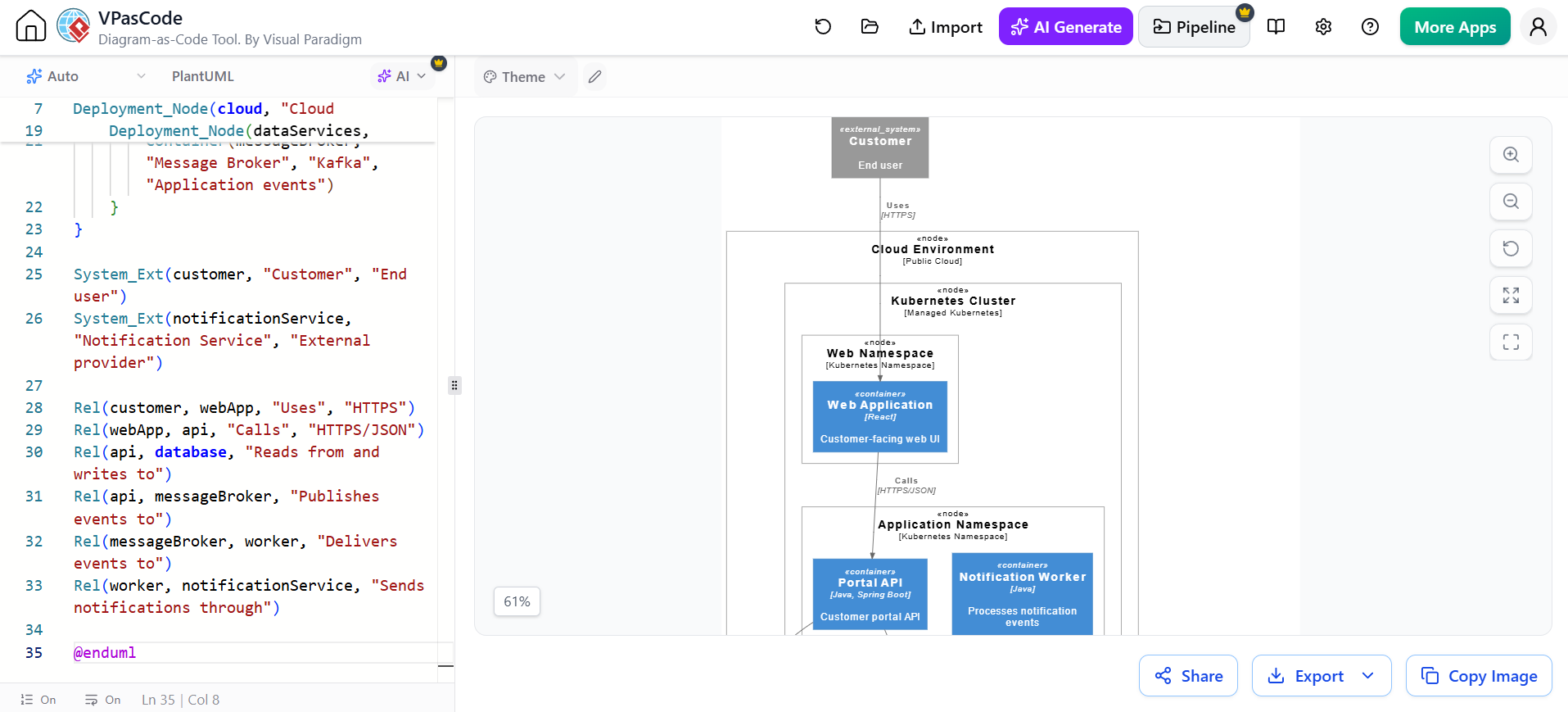
Task: Click the crown badge on Pipeline
Action: pos(1245,12)
